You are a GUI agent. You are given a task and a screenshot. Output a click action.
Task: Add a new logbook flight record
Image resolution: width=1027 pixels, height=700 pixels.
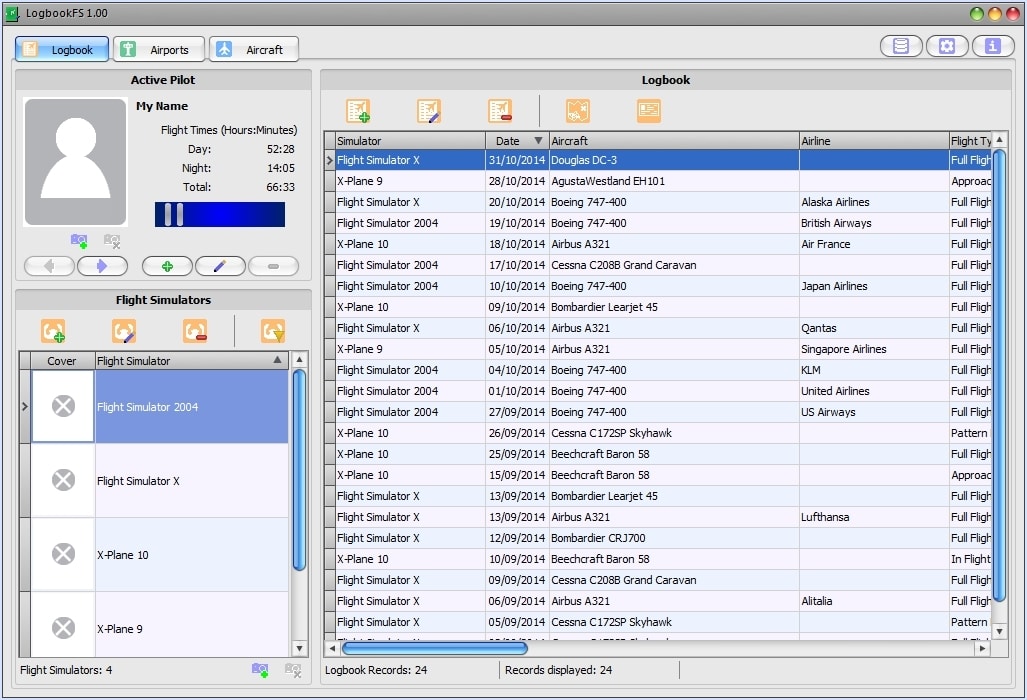click(x=358, y=111)
